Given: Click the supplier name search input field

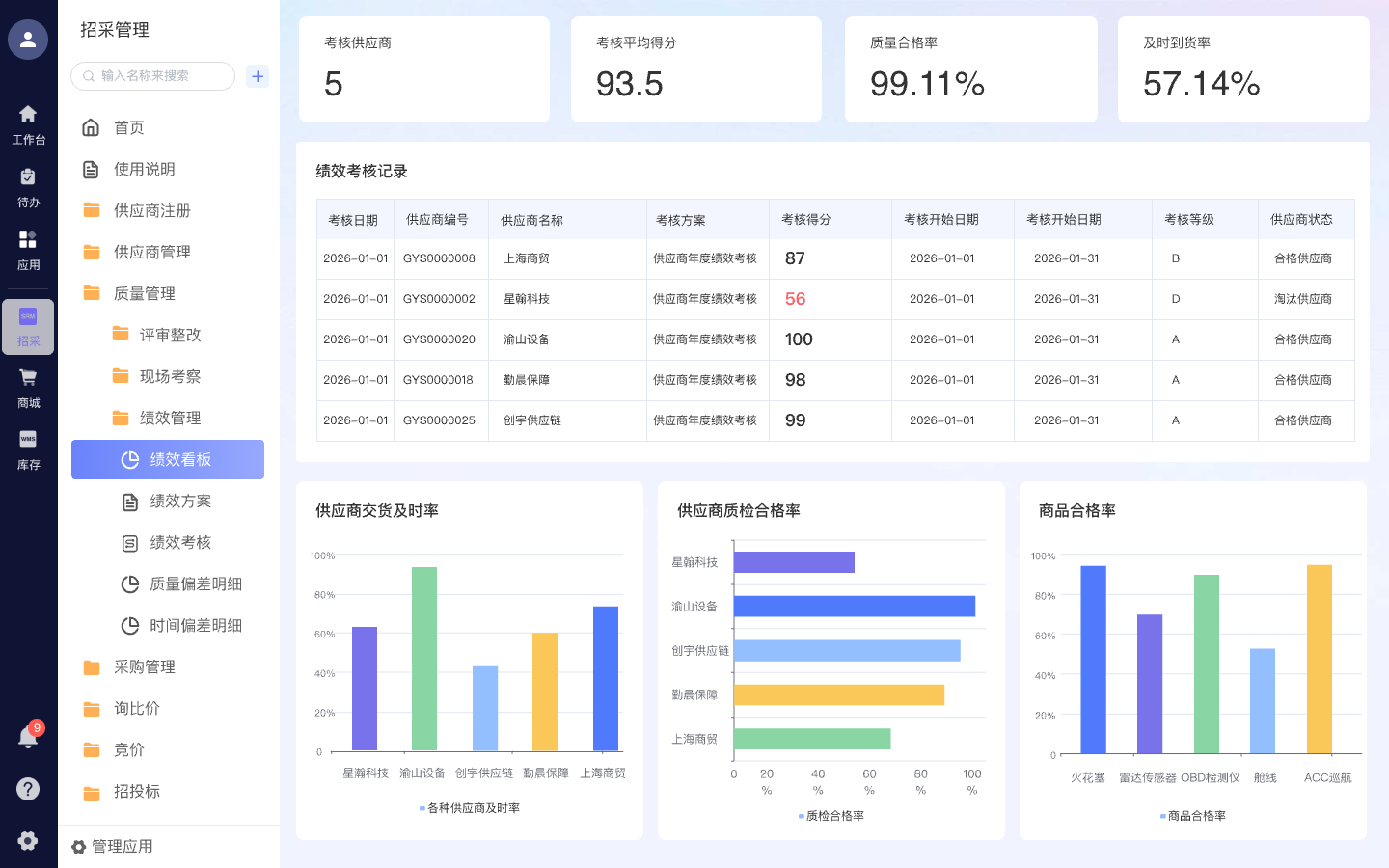Looking at the screenshot, I should point(152,76).
